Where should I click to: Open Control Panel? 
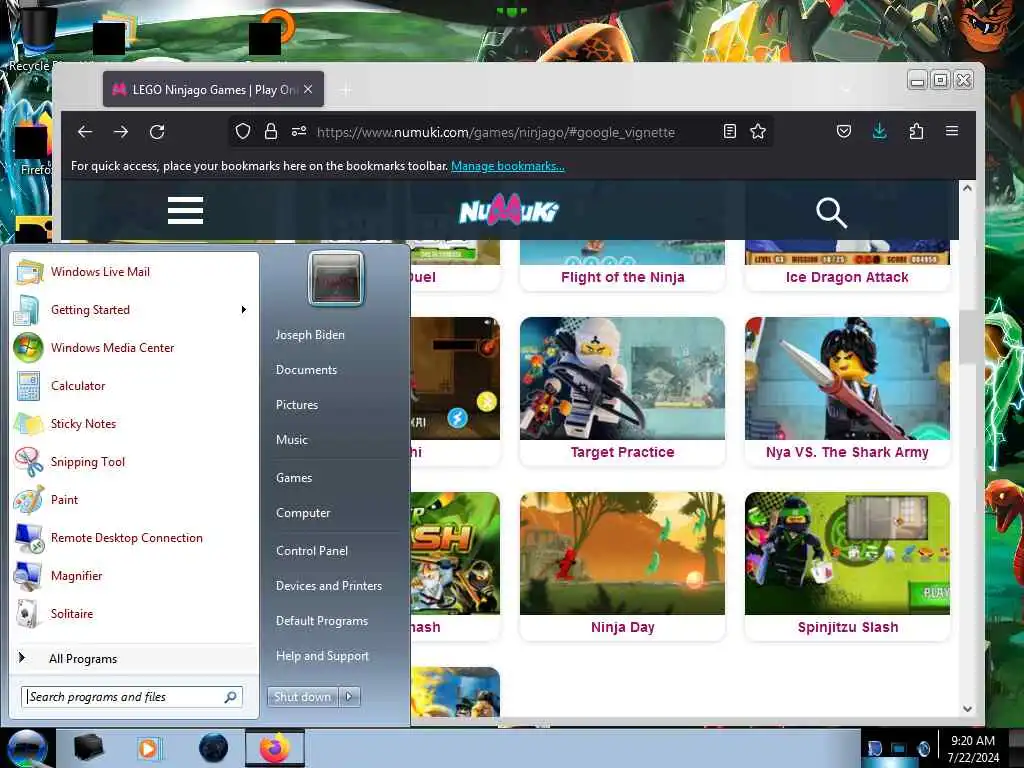[312, 551]
